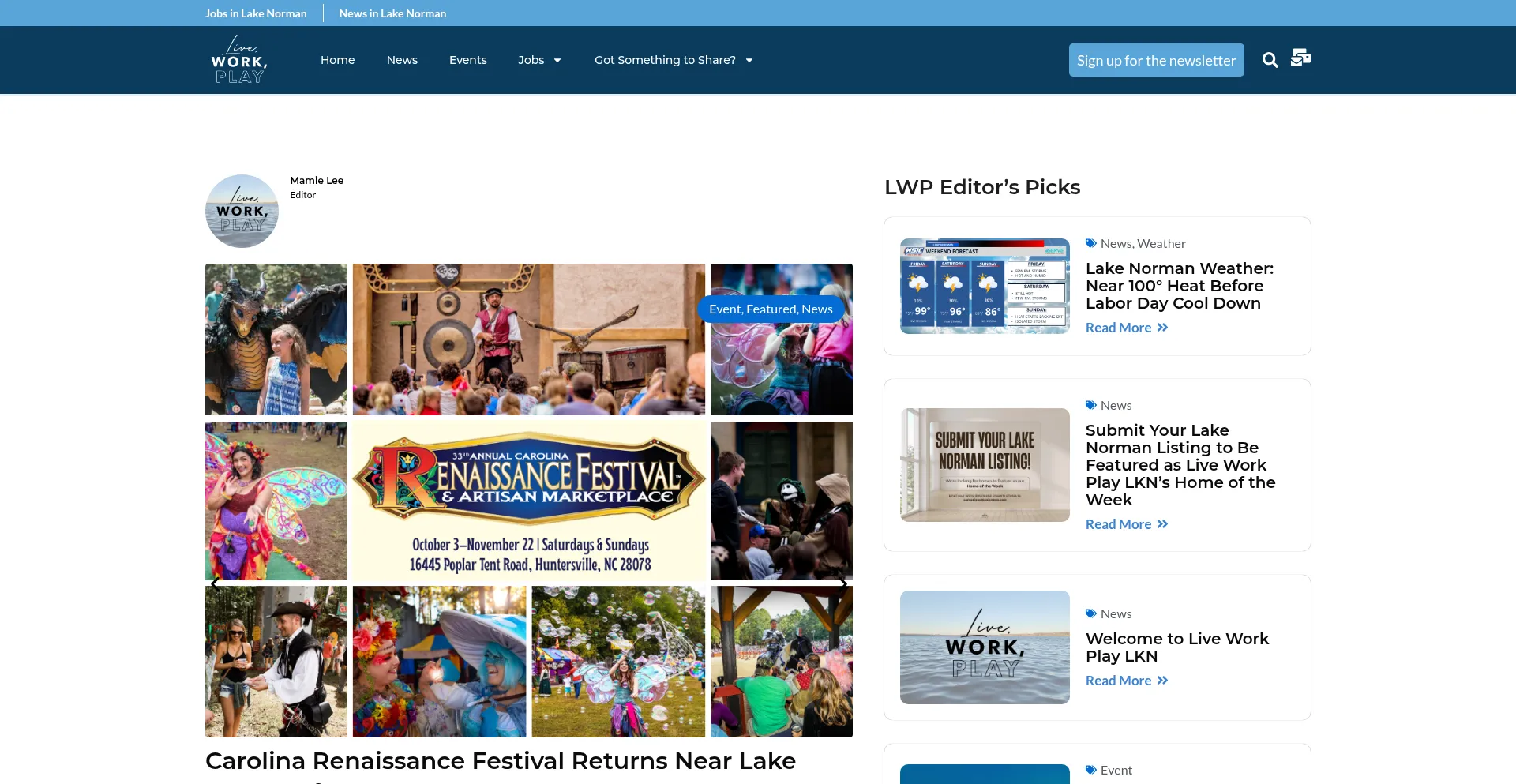Open the News menu item
Screen dimensions: 1516x784
coord(402,60)
